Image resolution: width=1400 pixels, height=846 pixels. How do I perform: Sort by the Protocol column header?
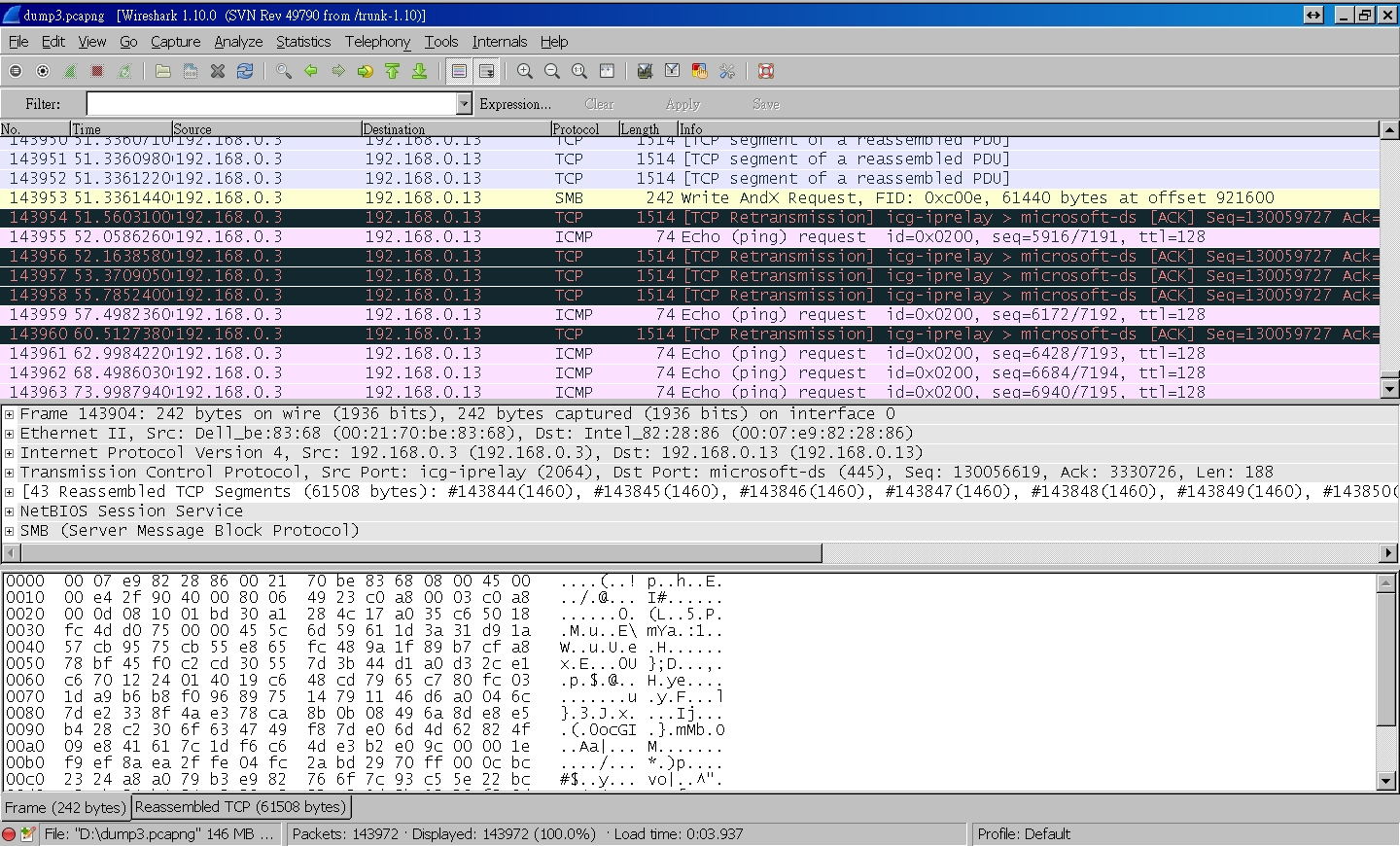[584, 129]
